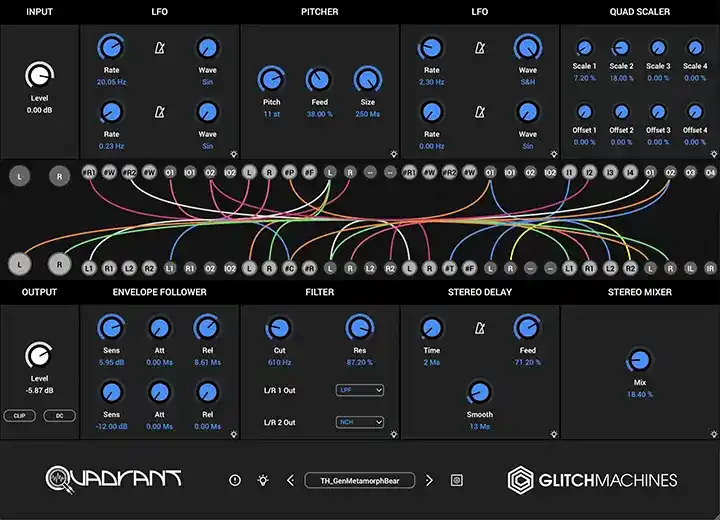Click the S&H Wave knob in second LFO
The width and height of the screenshot is (720, 520).
528,47
